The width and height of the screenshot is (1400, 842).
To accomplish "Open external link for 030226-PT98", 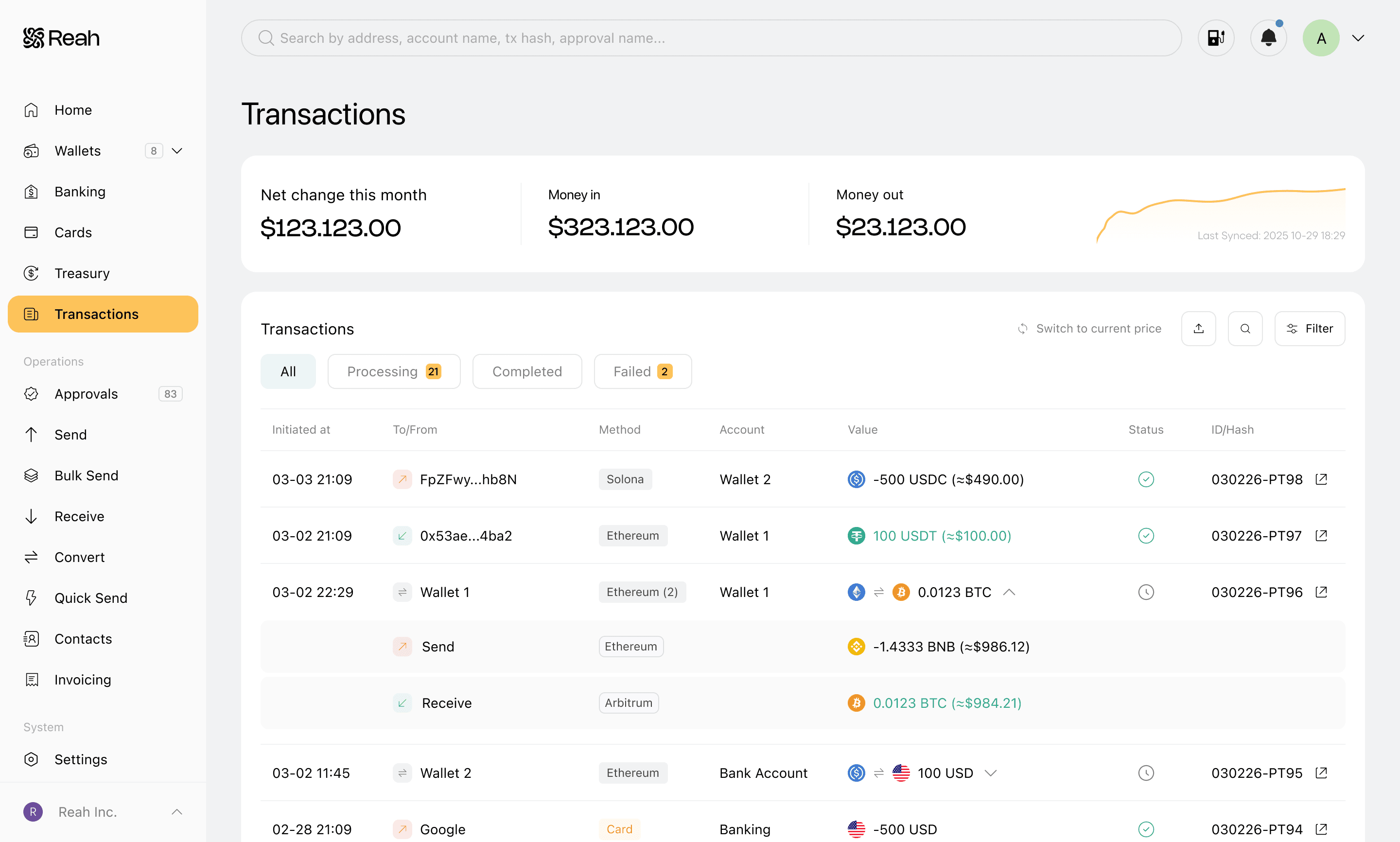I will pos(1321,479).
